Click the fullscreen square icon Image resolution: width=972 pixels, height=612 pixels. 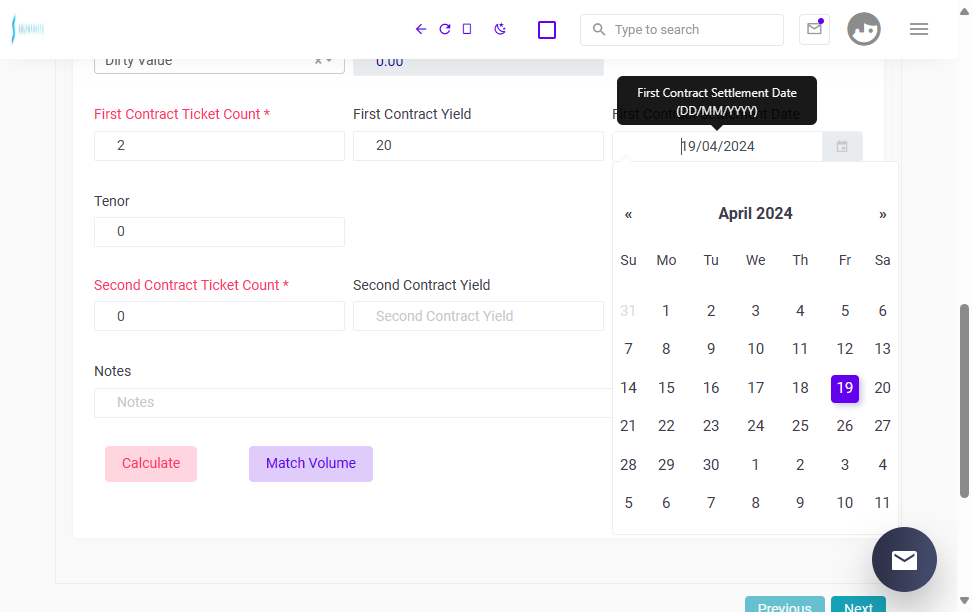(x=547, y=30)
